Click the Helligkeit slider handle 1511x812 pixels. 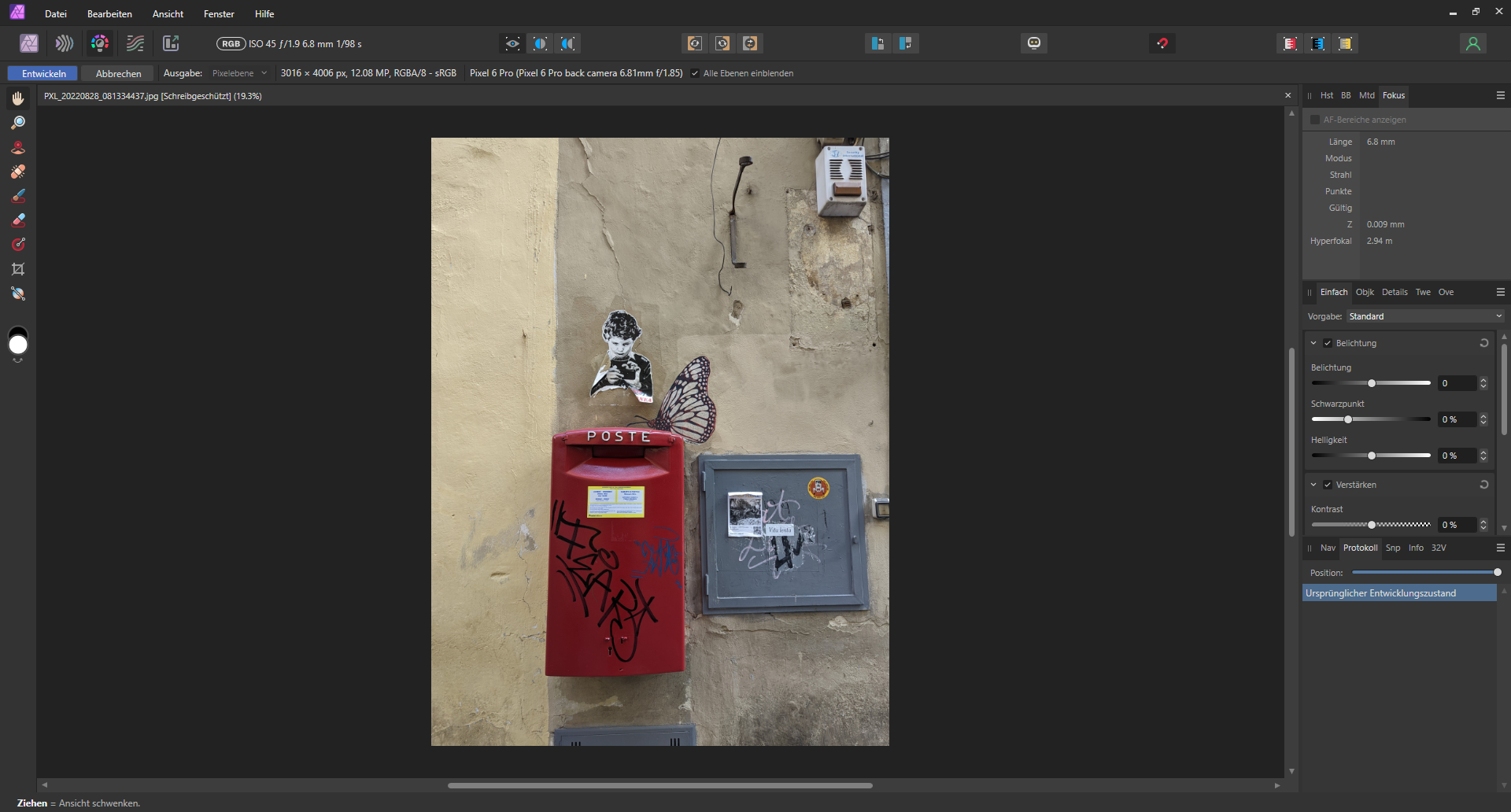pos(1372,456)
